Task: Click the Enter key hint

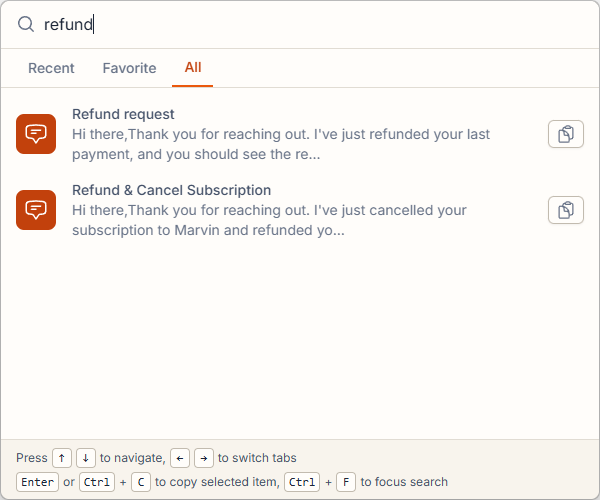Action: (37, 482)
